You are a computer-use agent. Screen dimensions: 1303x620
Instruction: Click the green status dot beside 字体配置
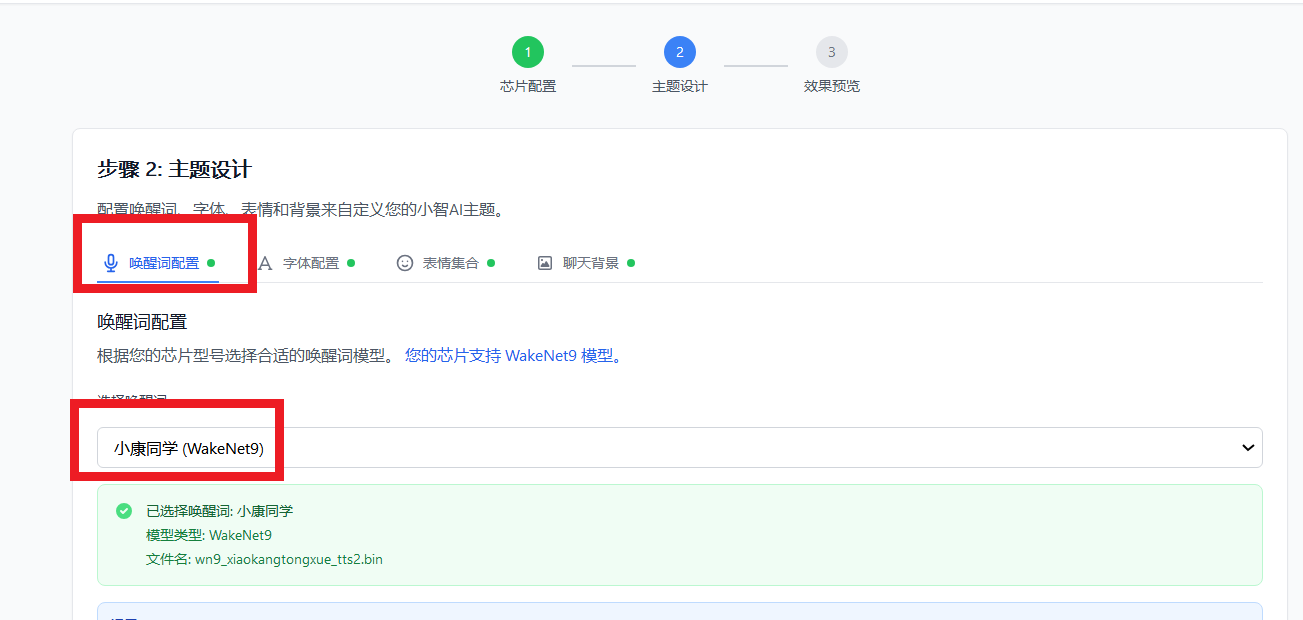(351, 263)
